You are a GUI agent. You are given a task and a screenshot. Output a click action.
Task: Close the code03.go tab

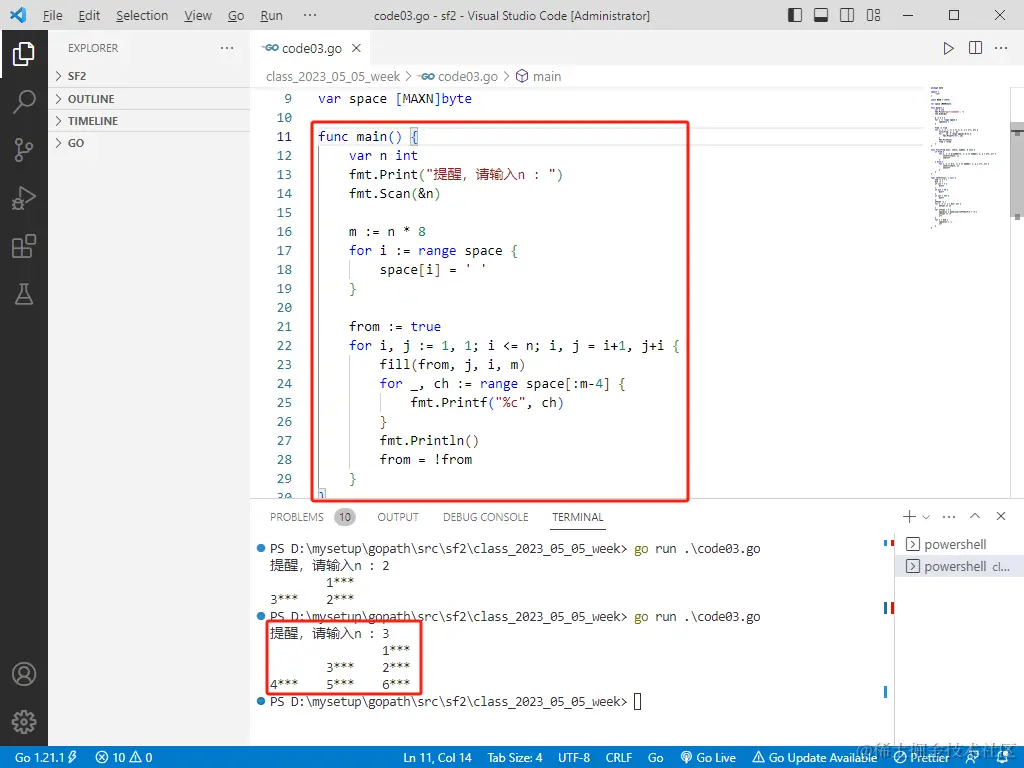(x=357, y=48)
